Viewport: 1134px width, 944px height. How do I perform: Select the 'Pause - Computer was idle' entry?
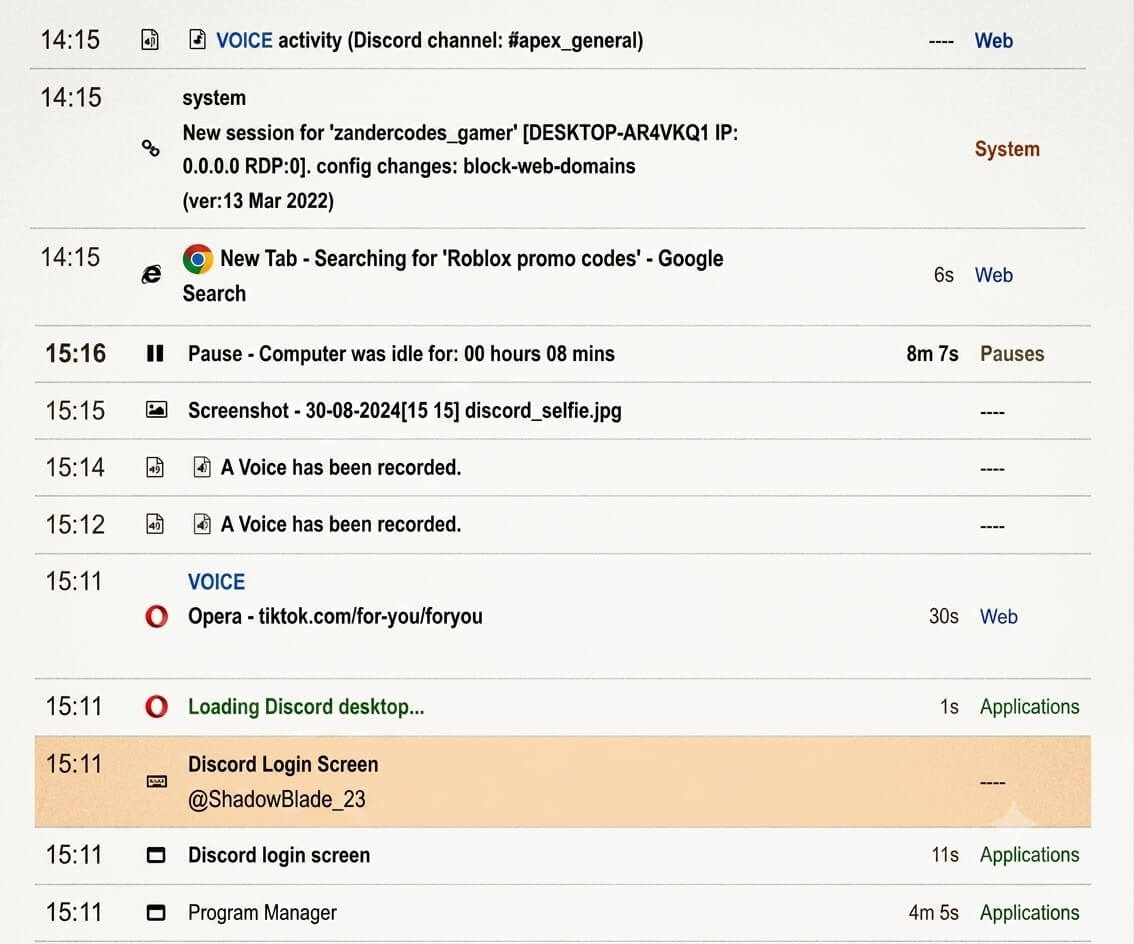click(401, 354)
